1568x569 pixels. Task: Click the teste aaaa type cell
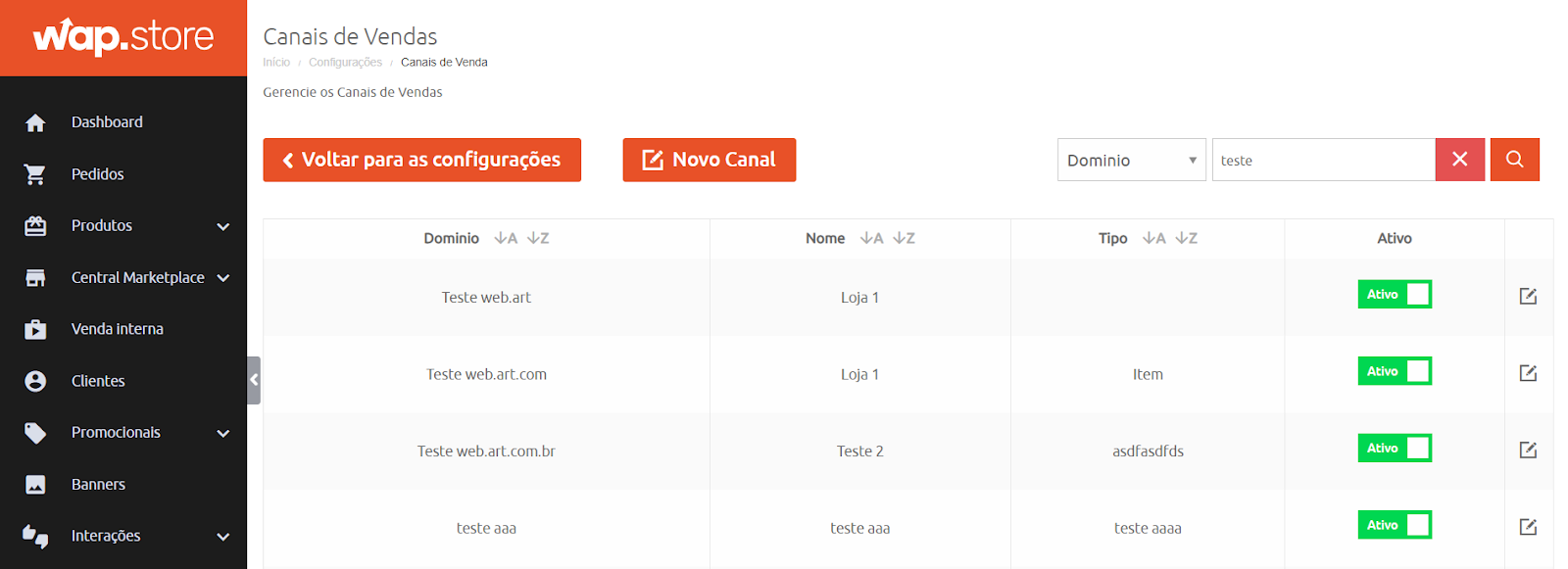click(1148, 528)
